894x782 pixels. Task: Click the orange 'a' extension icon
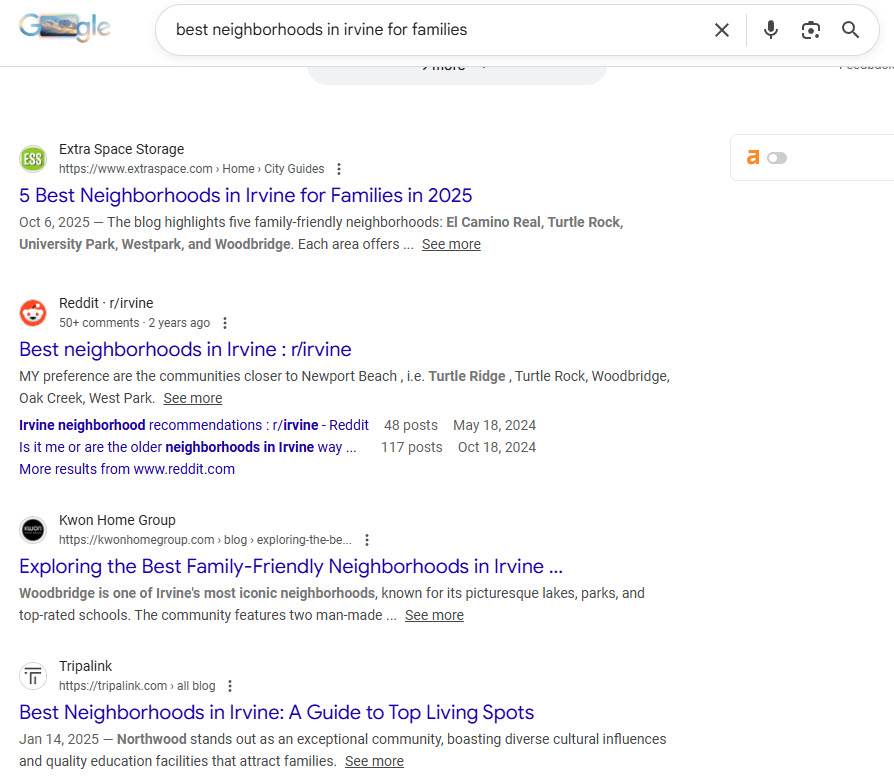[753, 157]
